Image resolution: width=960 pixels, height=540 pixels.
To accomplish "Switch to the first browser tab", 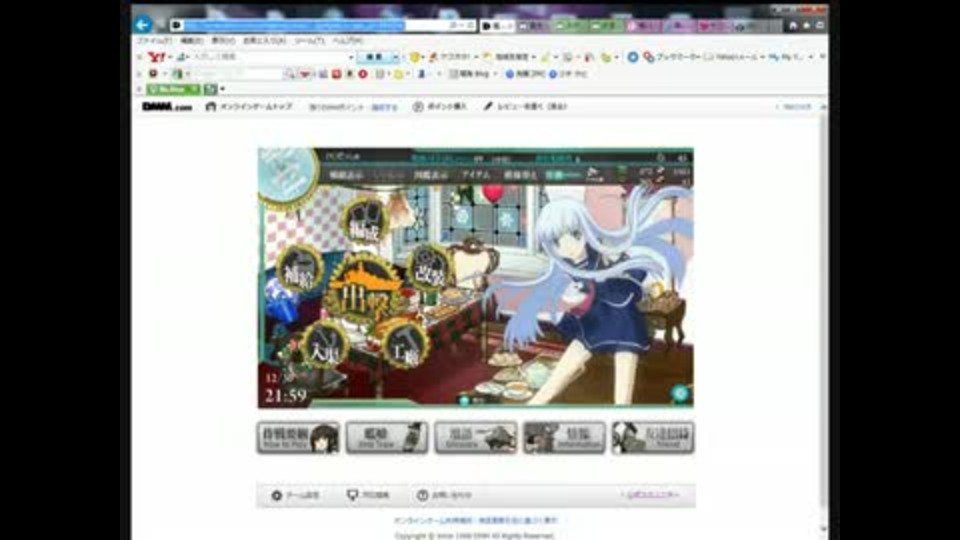I will tap(497, 26).
